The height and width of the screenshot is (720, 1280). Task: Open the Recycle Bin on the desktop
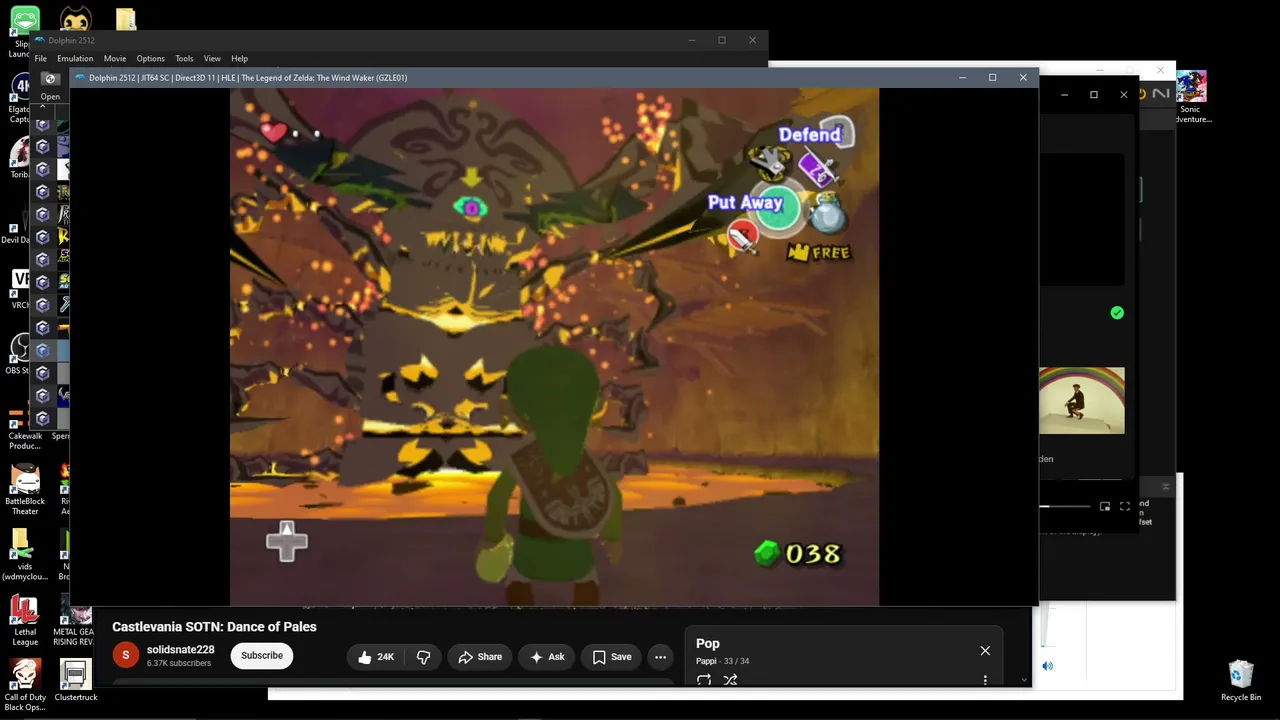point(1241,680)
